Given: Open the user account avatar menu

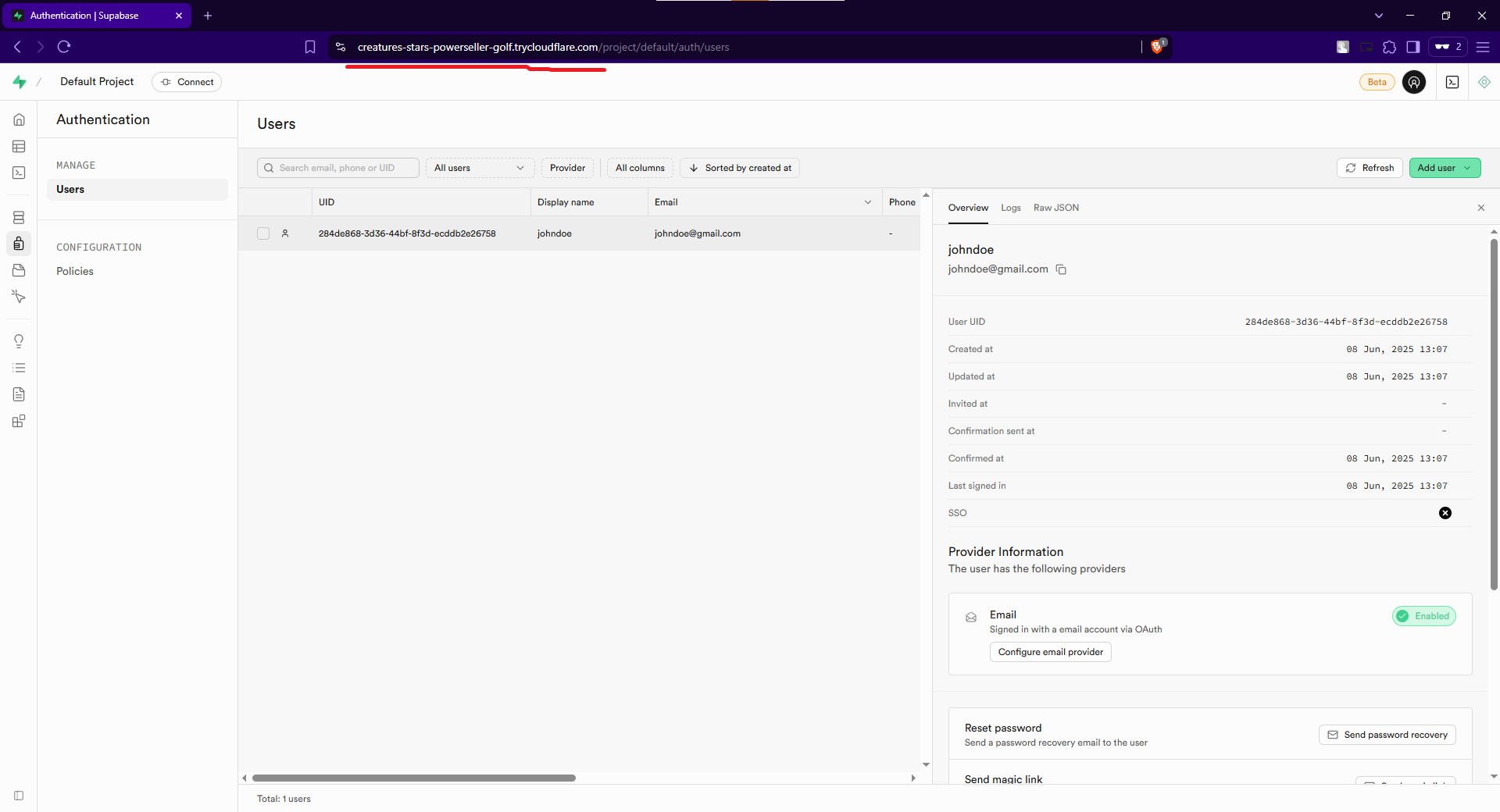Looking at the screenshot, I should (x=1414, y=82).
